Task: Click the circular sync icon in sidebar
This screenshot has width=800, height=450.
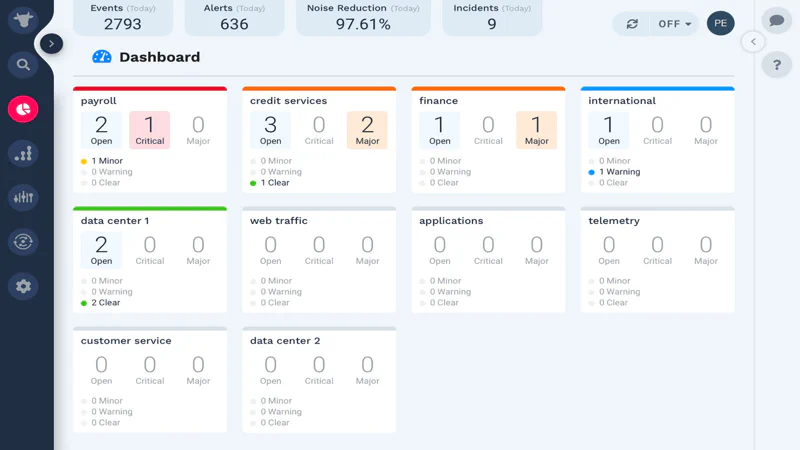Action: 22,241
